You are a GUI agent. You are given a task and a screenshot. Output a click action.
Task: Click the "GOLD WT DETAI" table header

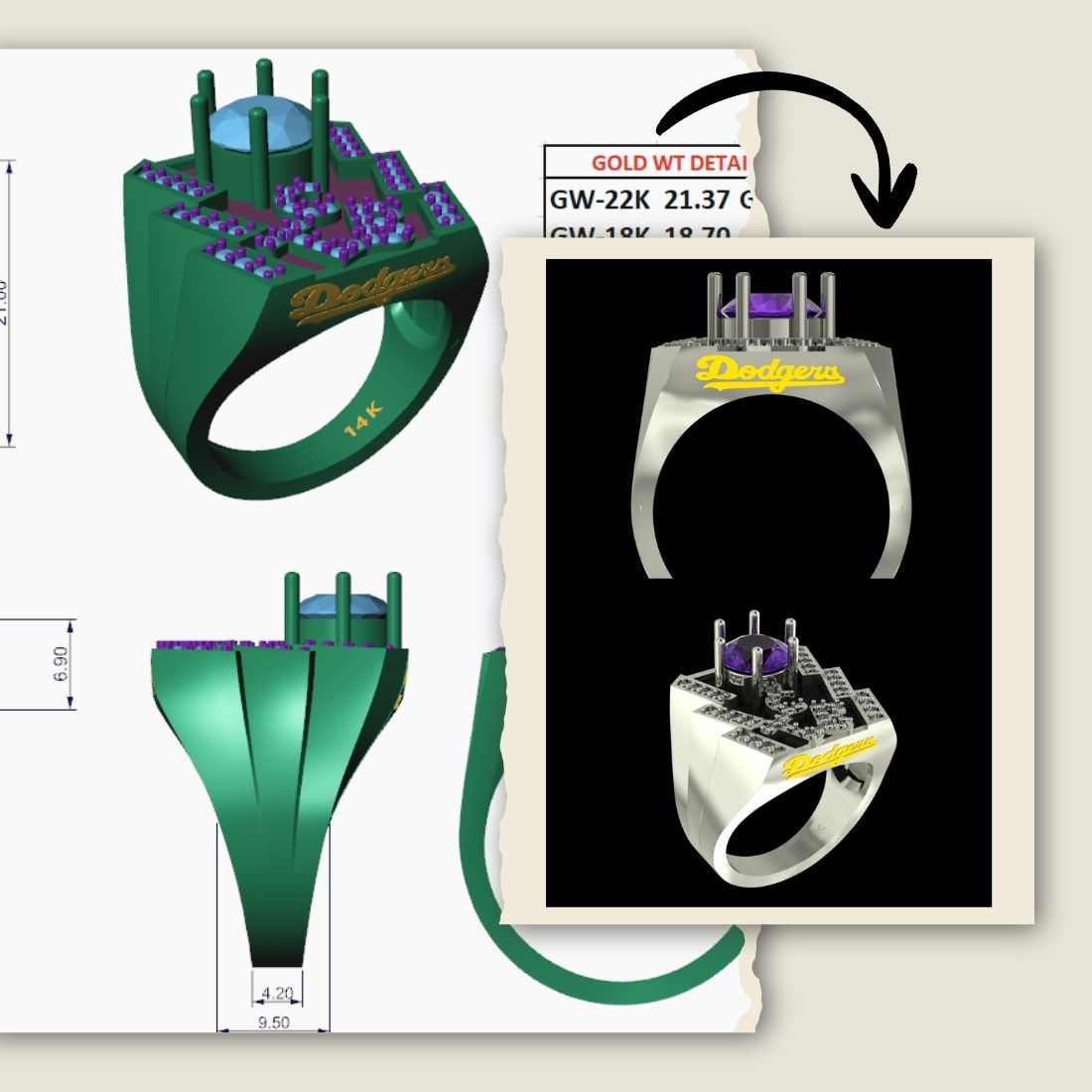click(667, 163)
